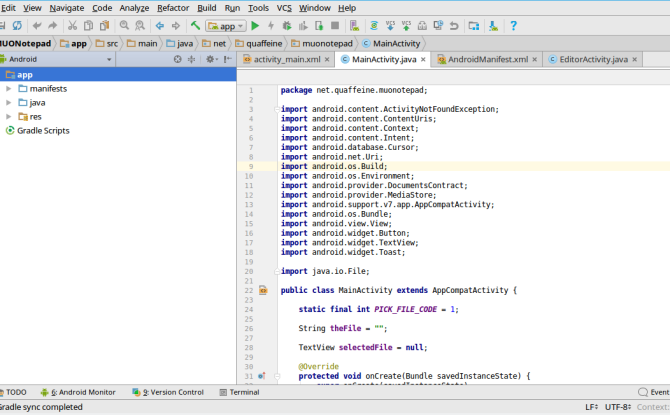This screenshot has height=415, width=670.
Task: Switch to the AndroidManifest.xml tab
Action: pos(486,60)
